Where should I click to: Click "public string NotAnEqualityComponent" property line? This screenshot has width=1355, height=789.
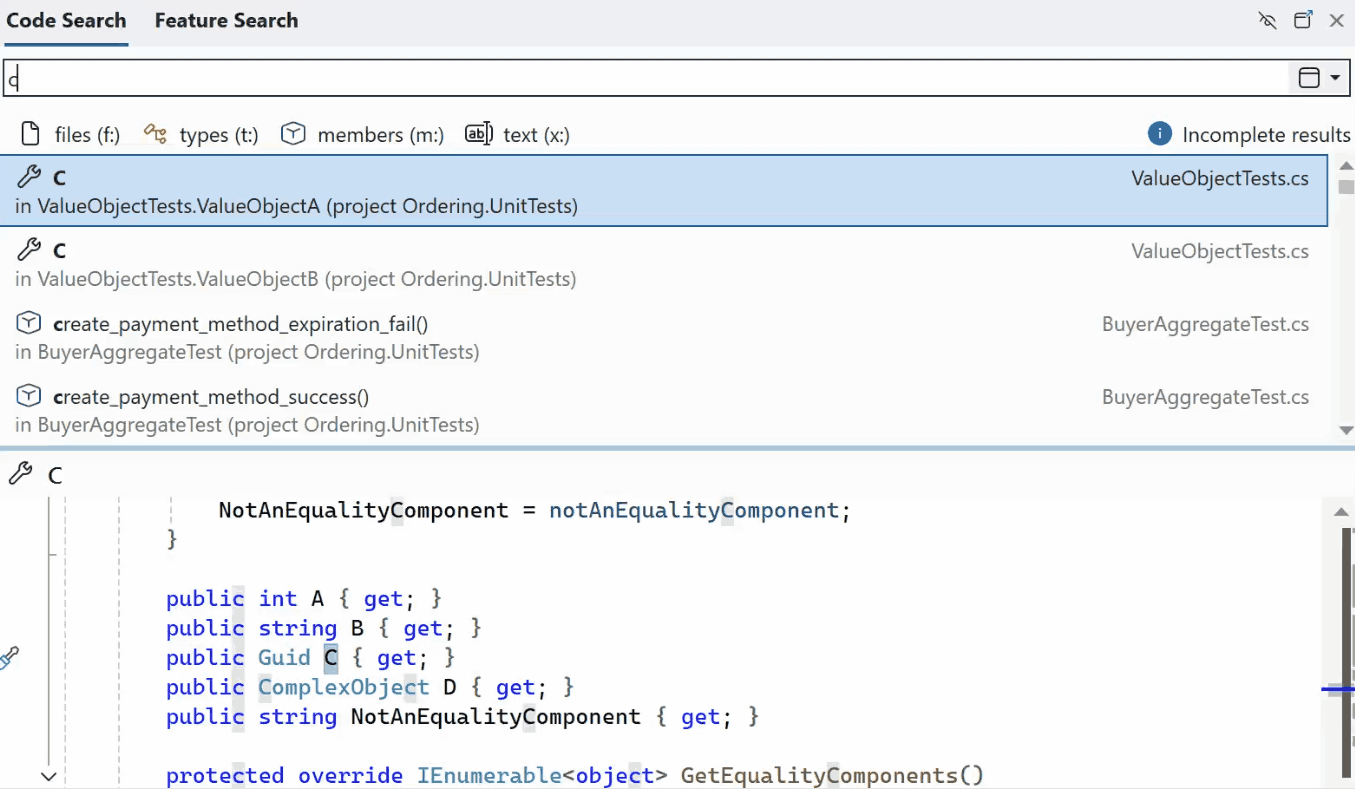click(463, 716)
